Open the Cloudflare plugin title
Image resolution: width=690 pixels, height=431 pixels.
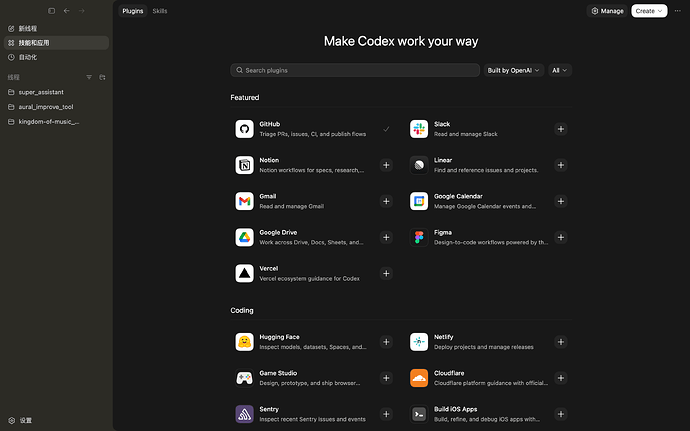pos(449,373)
